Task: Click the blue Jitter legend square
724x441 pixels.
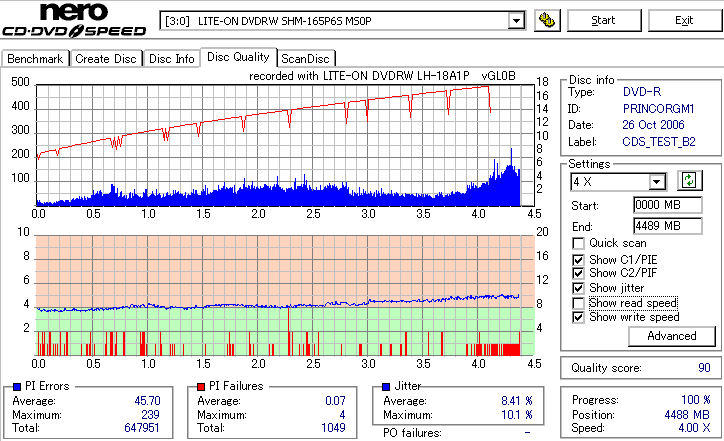Action: [x=386, y=387]
